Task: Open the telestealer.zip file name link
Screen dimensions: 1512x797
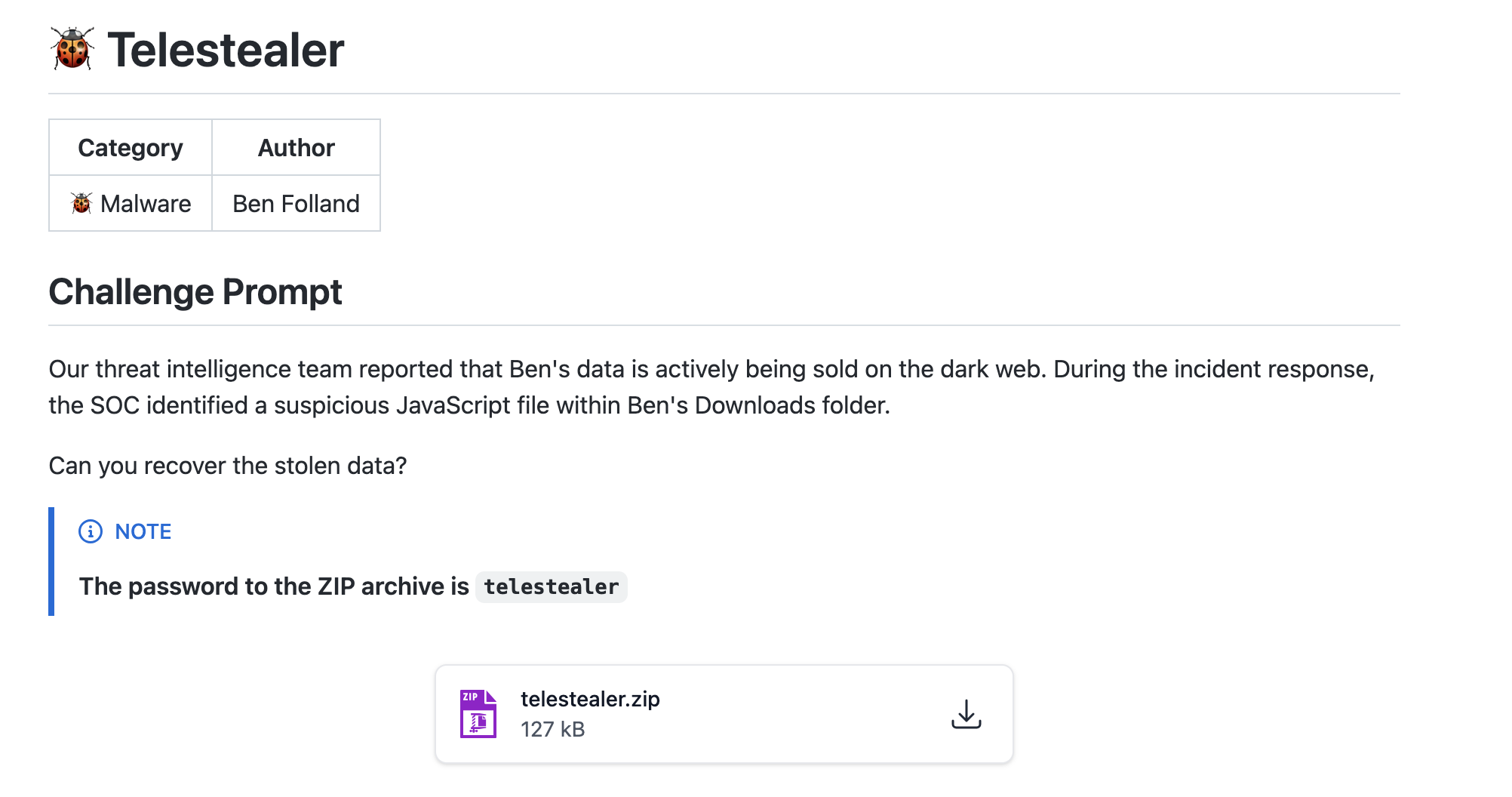Action: (x=590, y=699)
